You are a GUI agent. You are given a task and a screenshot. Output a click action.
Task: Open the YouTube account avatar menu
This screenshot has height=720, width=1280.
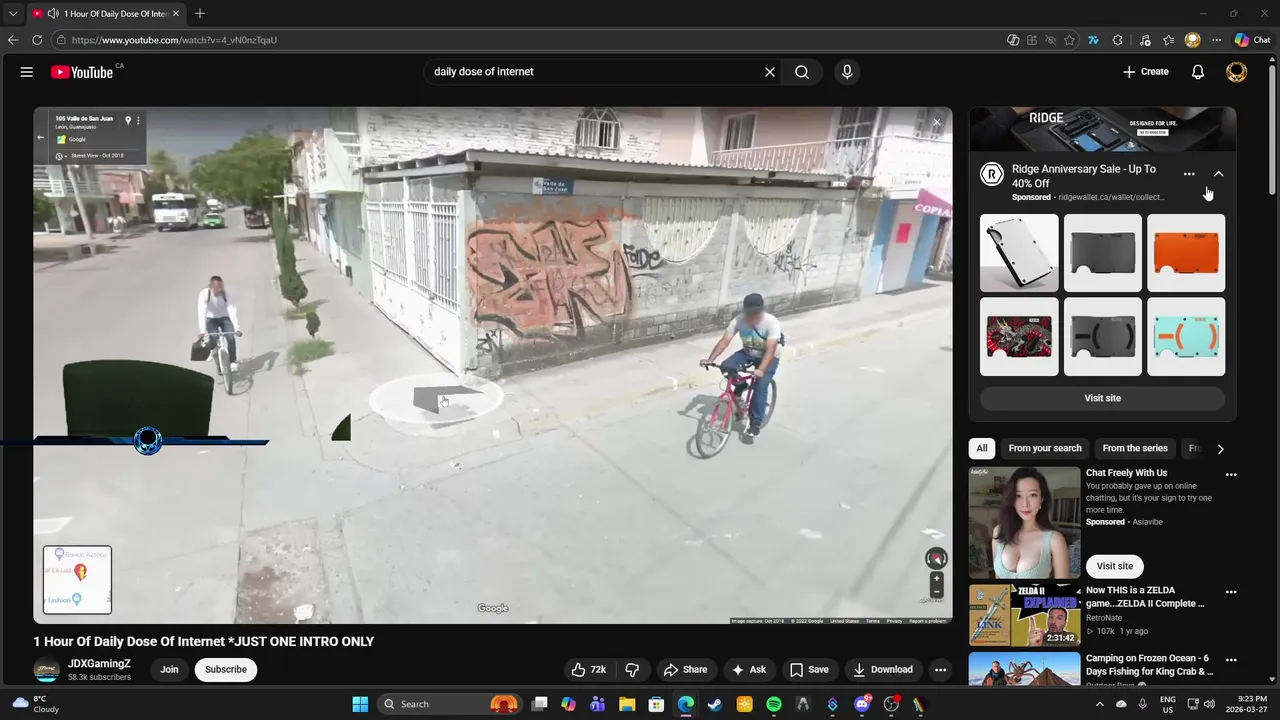pos(1237,72)
